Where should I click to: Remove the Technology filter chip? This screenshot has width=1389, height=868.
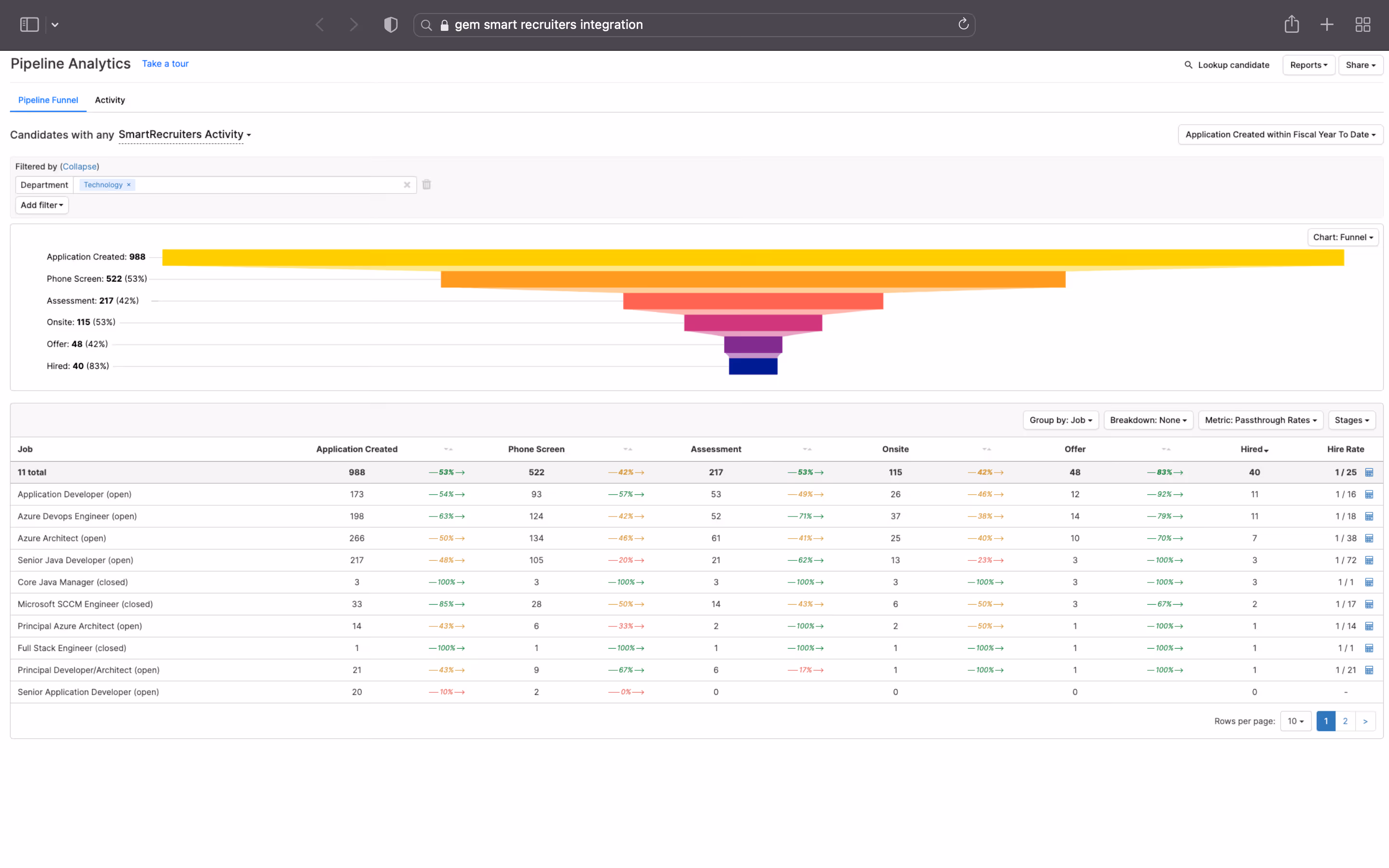[x=129, y=184]
